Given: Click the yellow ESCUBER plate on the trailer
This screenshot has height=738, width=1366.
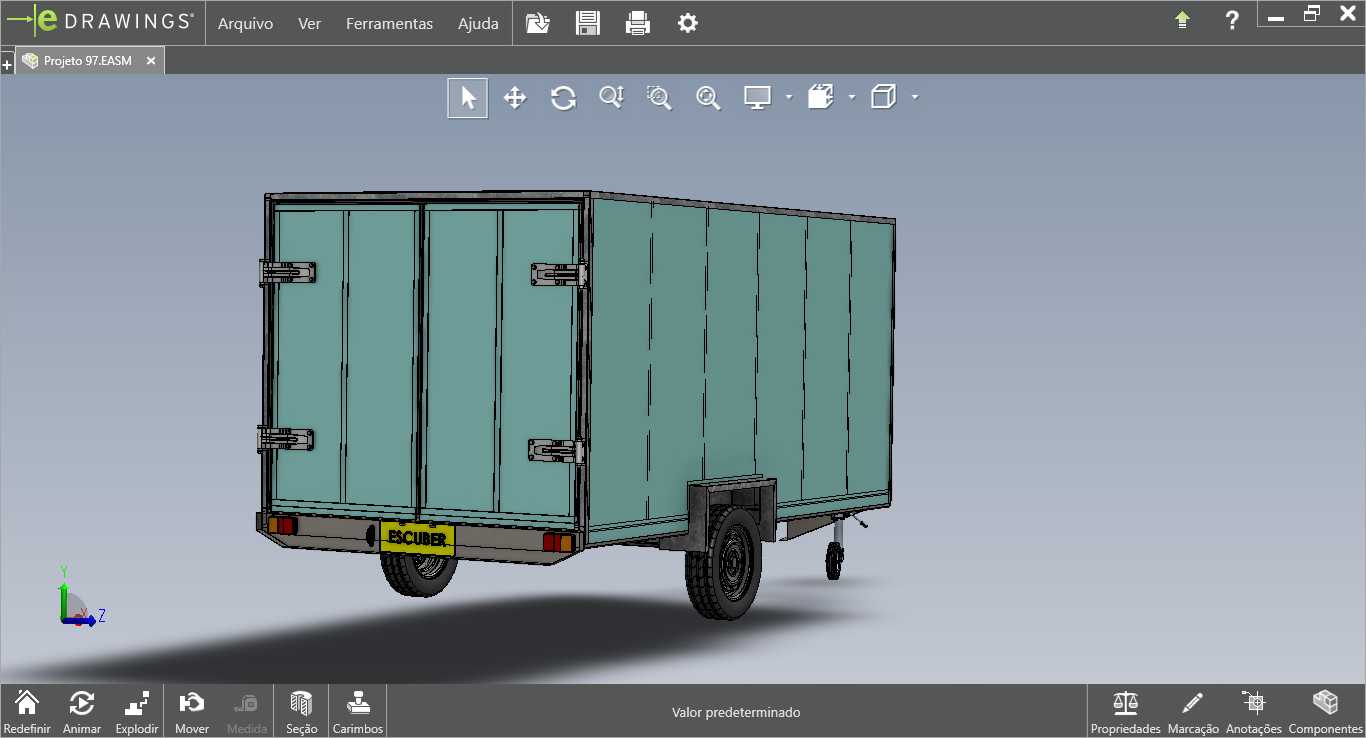Looking at the screenshot, I should click(417, 537).
